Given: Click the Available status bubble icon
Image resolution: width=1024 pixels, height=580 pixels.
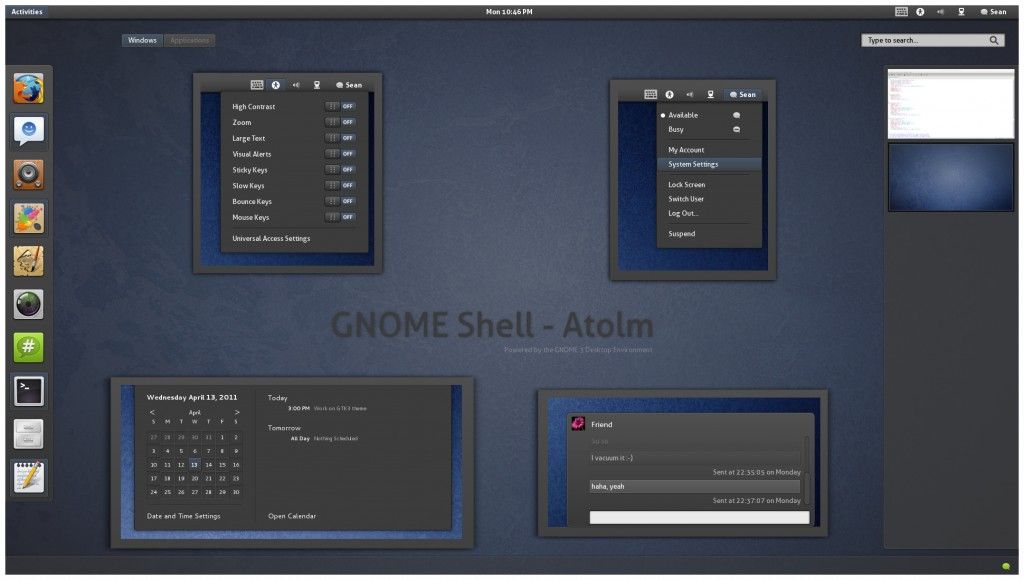Looking at the screenshot, I should pyautogui.click(x=736, y=115).
